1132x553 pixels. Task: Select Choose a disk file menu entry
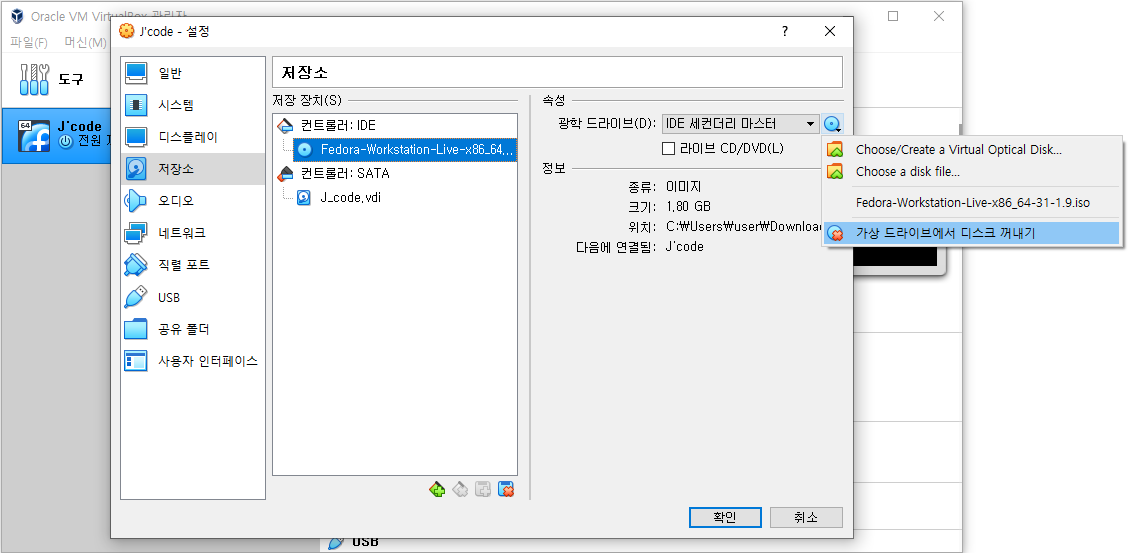(x=972, y=172)
